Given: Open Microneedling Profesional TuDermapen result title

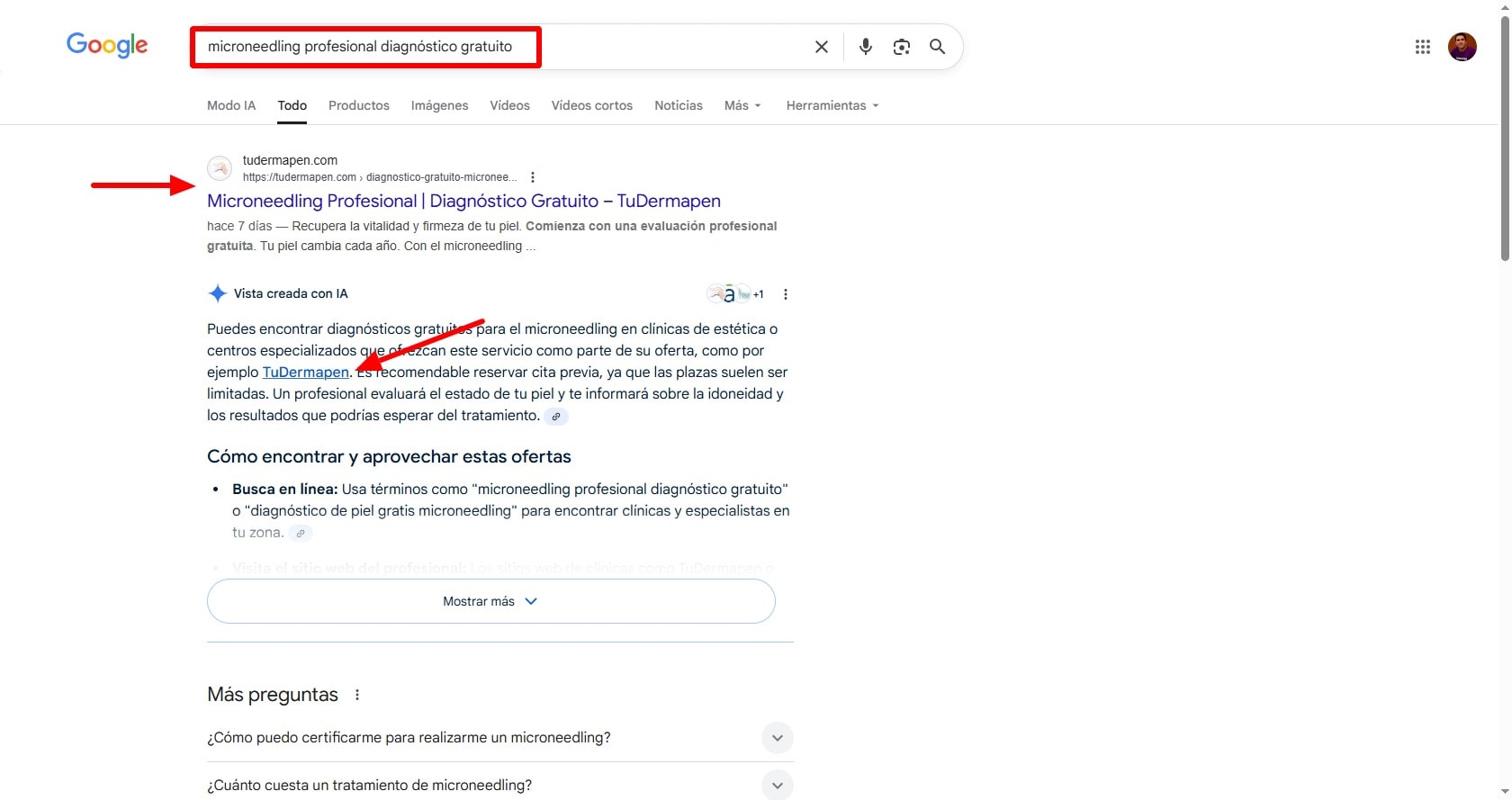Looking at the screenshot, I should 463,201.
